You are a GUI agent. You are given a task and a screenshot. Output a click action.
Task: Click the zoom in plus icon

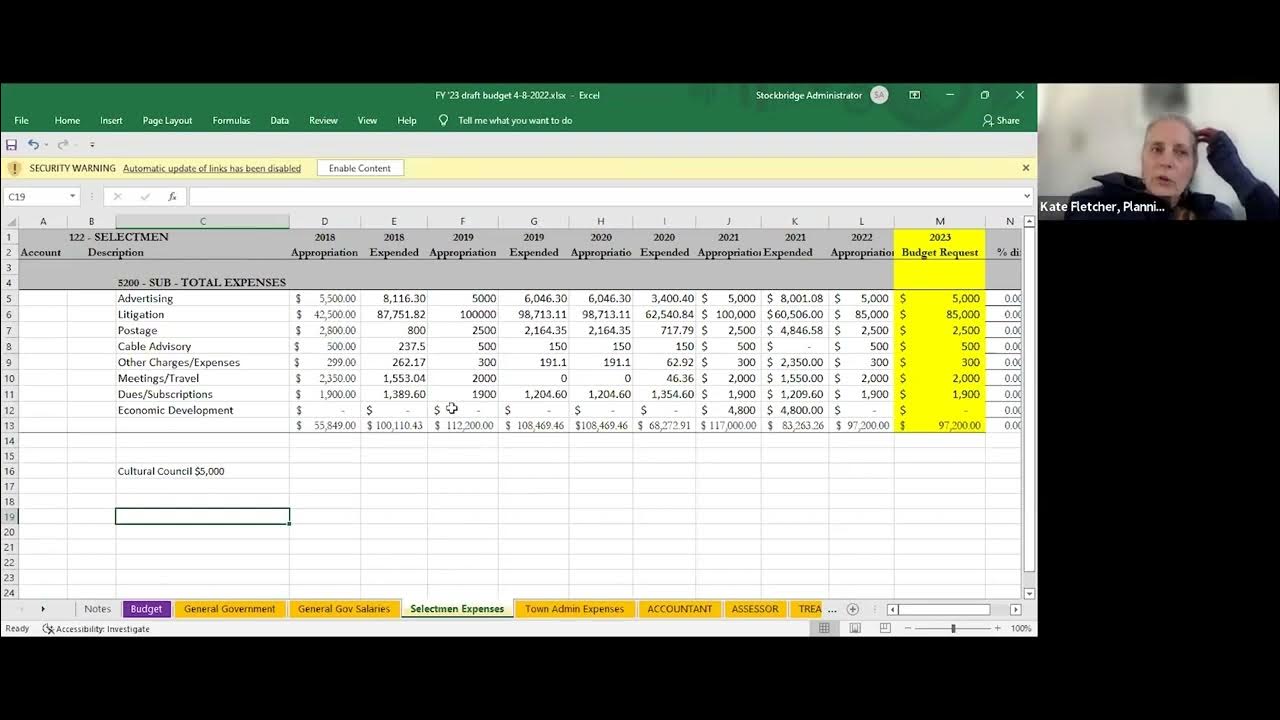coord(997,628)
